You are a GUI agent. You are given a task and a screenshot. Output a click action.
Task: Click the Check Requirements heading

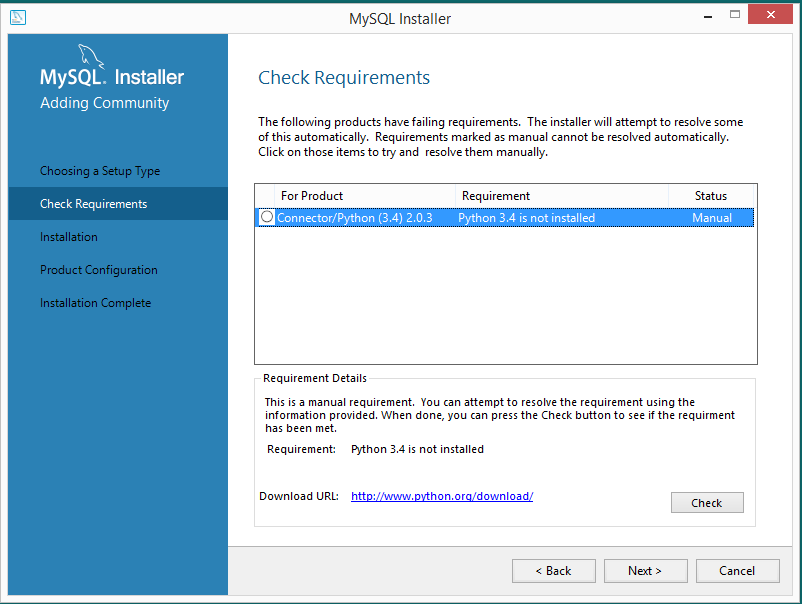[344, 78]
